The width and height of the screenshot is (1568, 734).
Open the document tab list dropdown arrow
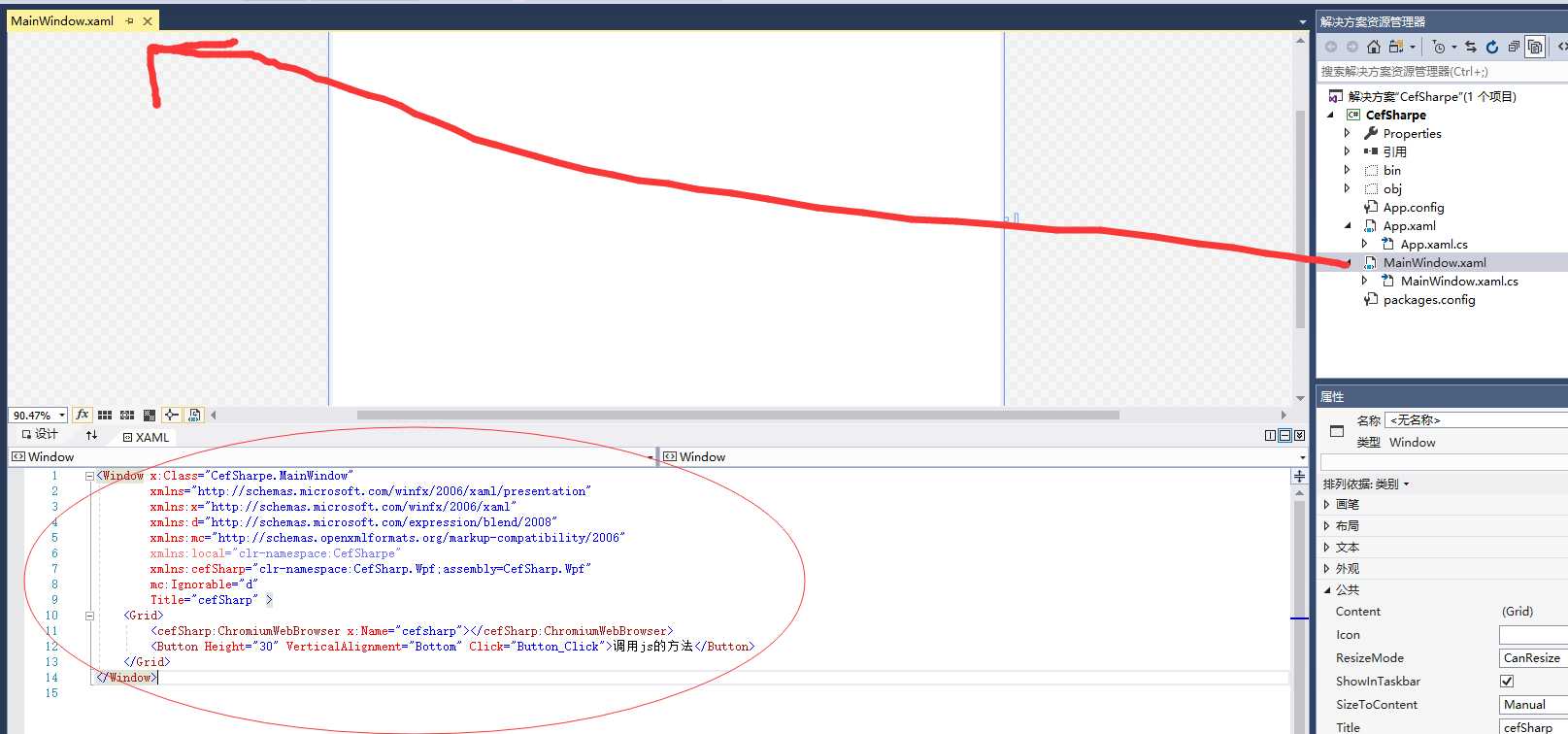1302,21
